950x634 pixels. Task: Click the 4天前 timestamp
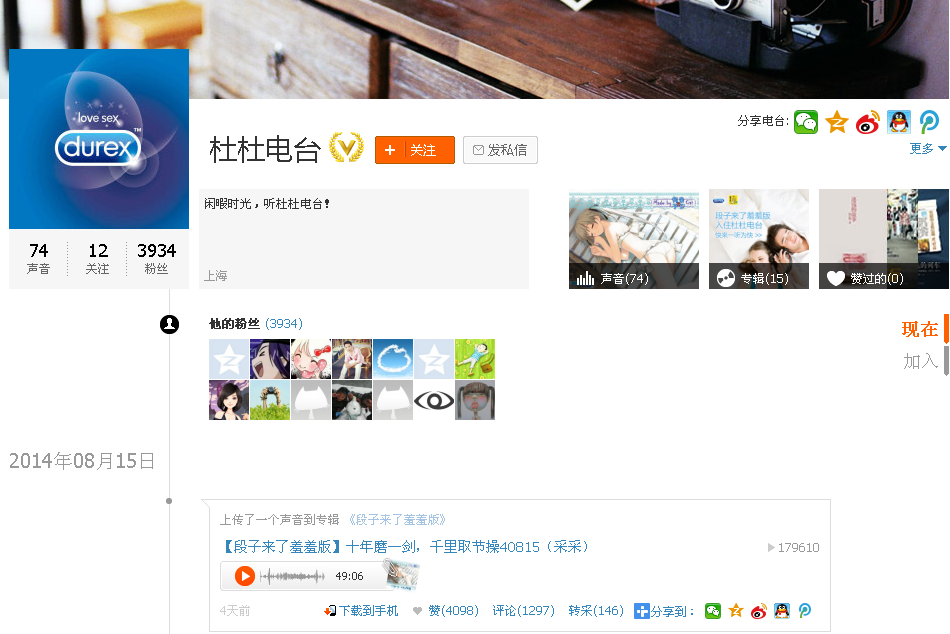[235, 611]
